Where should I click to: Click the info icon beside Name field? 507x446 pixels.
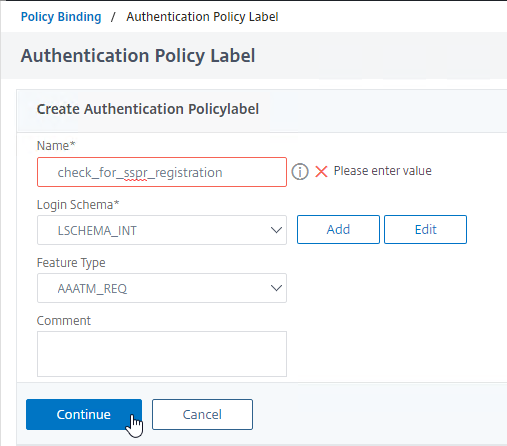tap(300, 172)
